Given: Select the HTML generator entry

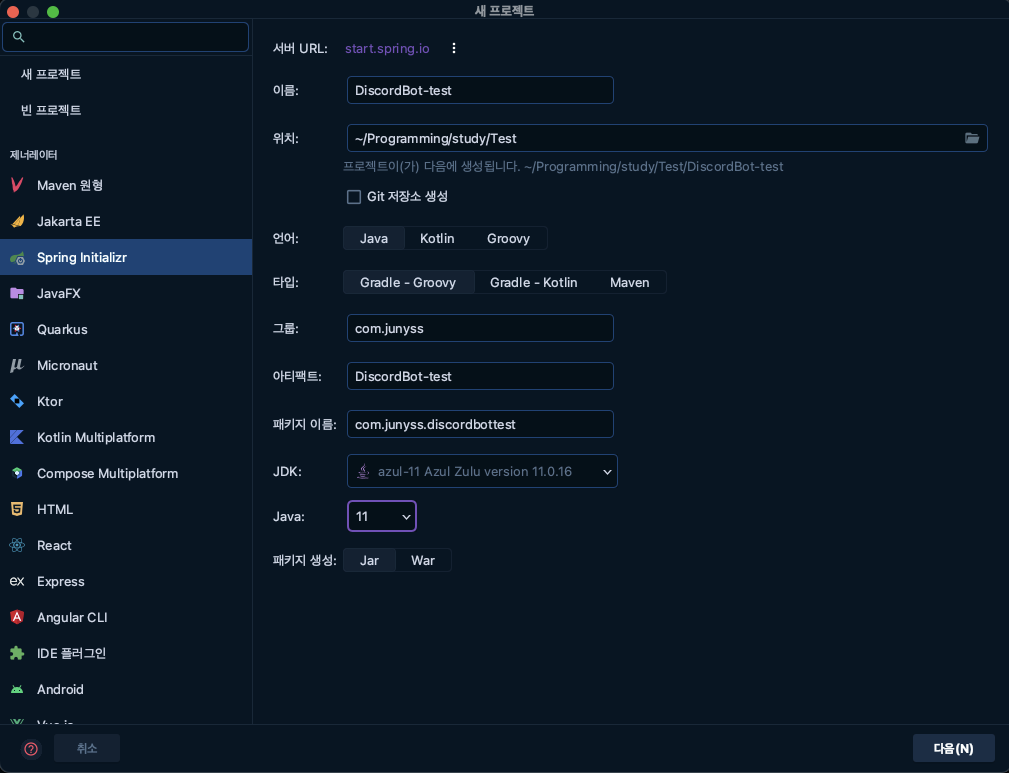Looking at the screenshot, I should (126, 509).
